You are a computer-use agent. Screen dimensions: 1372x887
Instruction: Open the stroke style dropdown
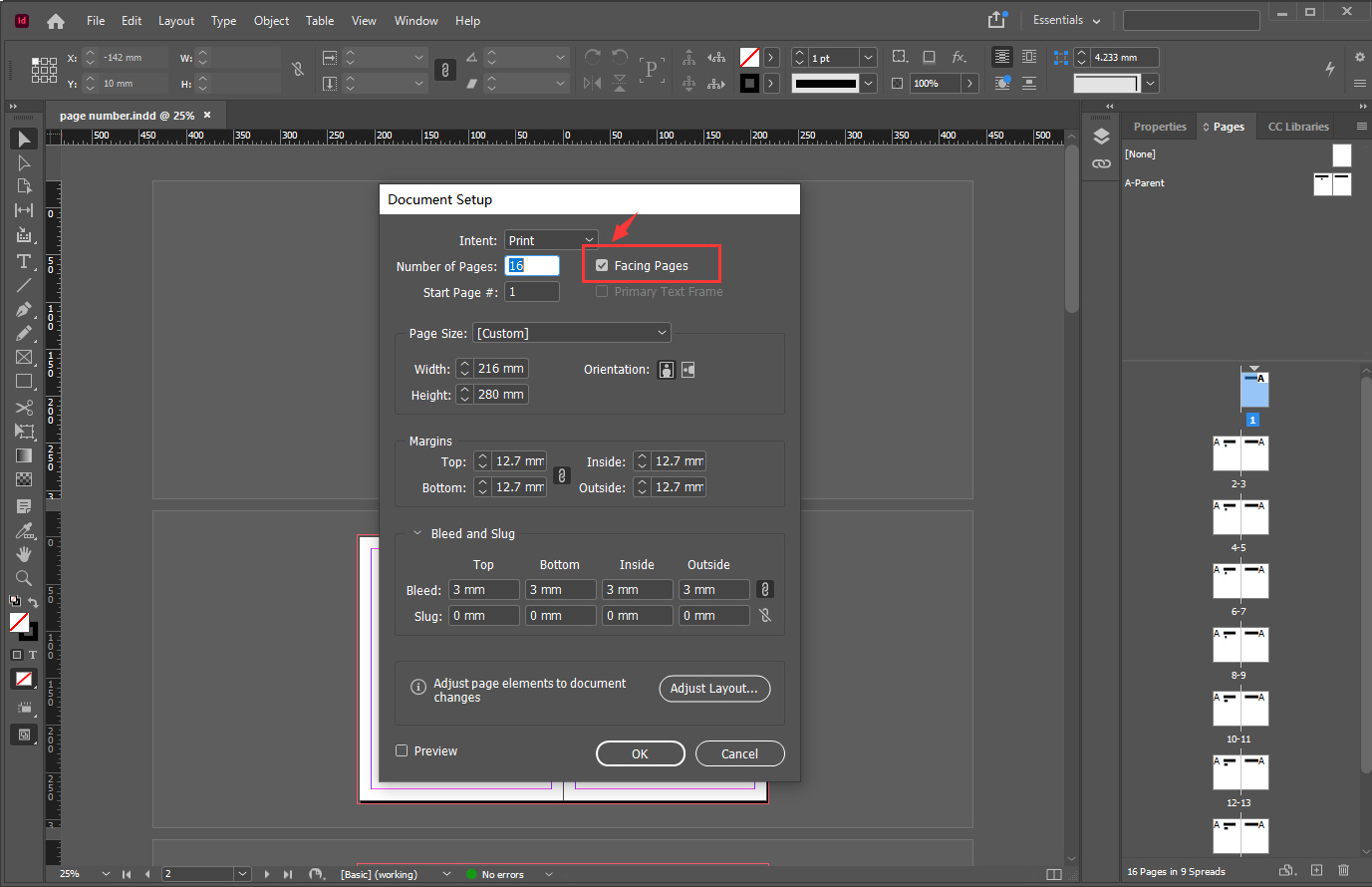click(x=868, y=84)
